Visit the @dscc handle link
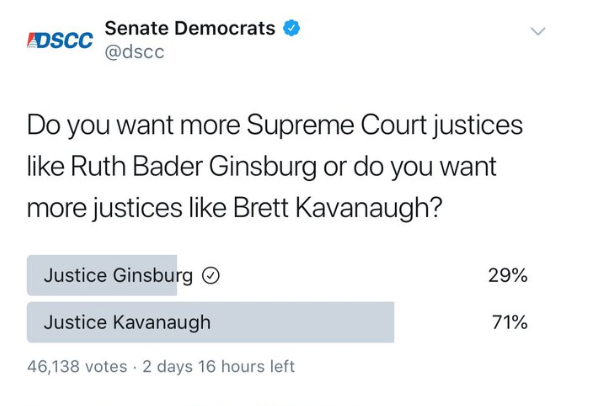This screenshot has height=406, width=595. 134,52
